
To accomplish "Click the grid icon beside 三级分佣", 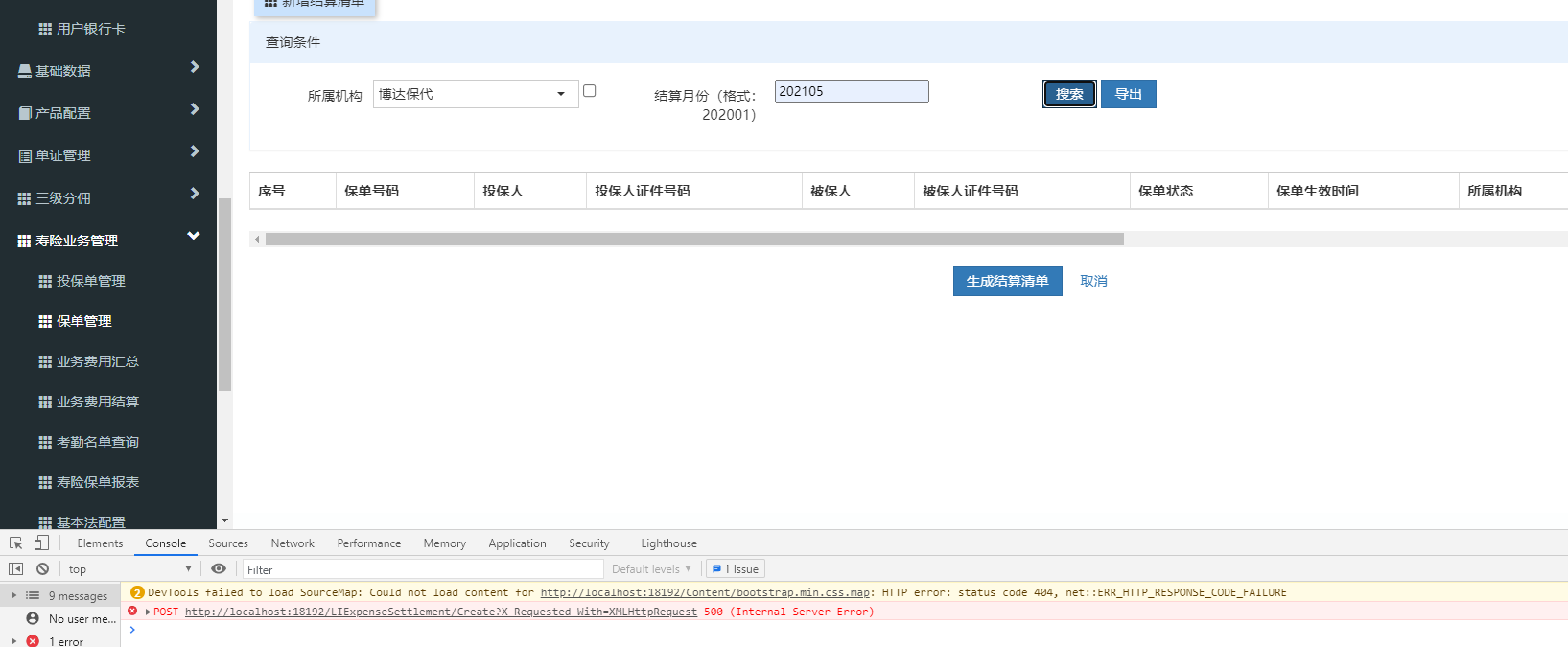I will pos(25,198).
